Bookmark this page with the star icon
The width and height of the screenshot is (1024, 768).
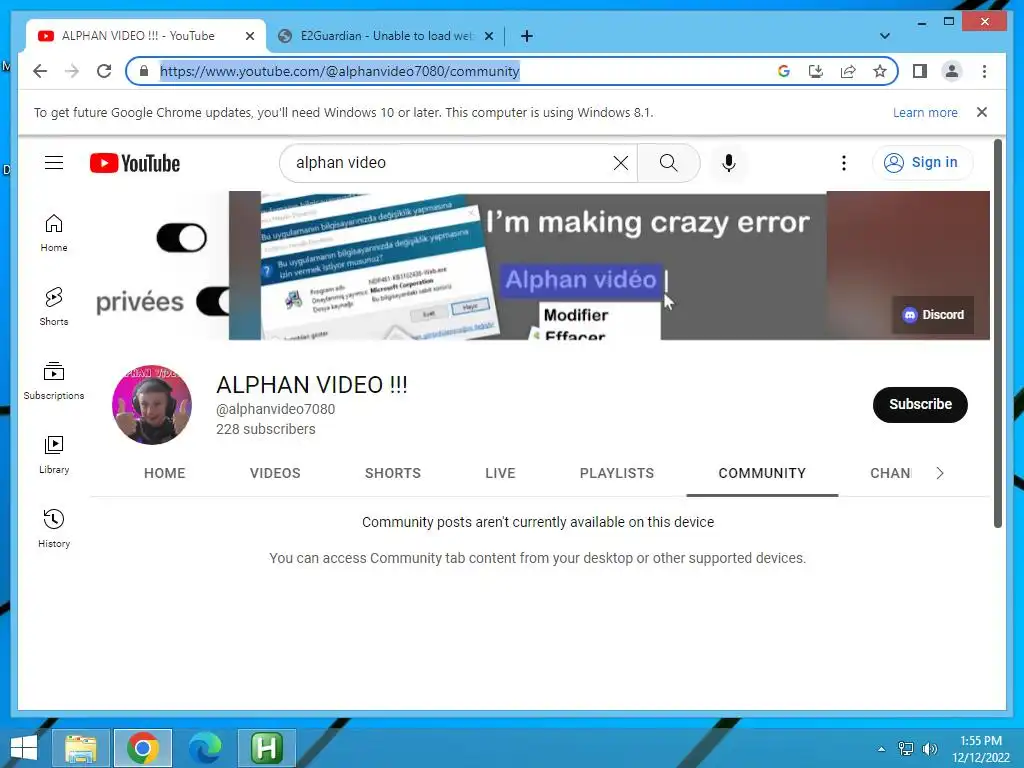point(880,71)
